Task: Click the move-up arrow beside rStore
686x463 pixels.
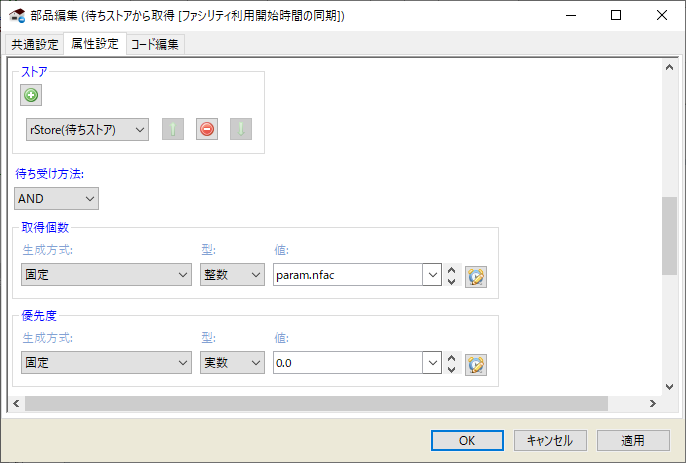Action: coord(173,129)
